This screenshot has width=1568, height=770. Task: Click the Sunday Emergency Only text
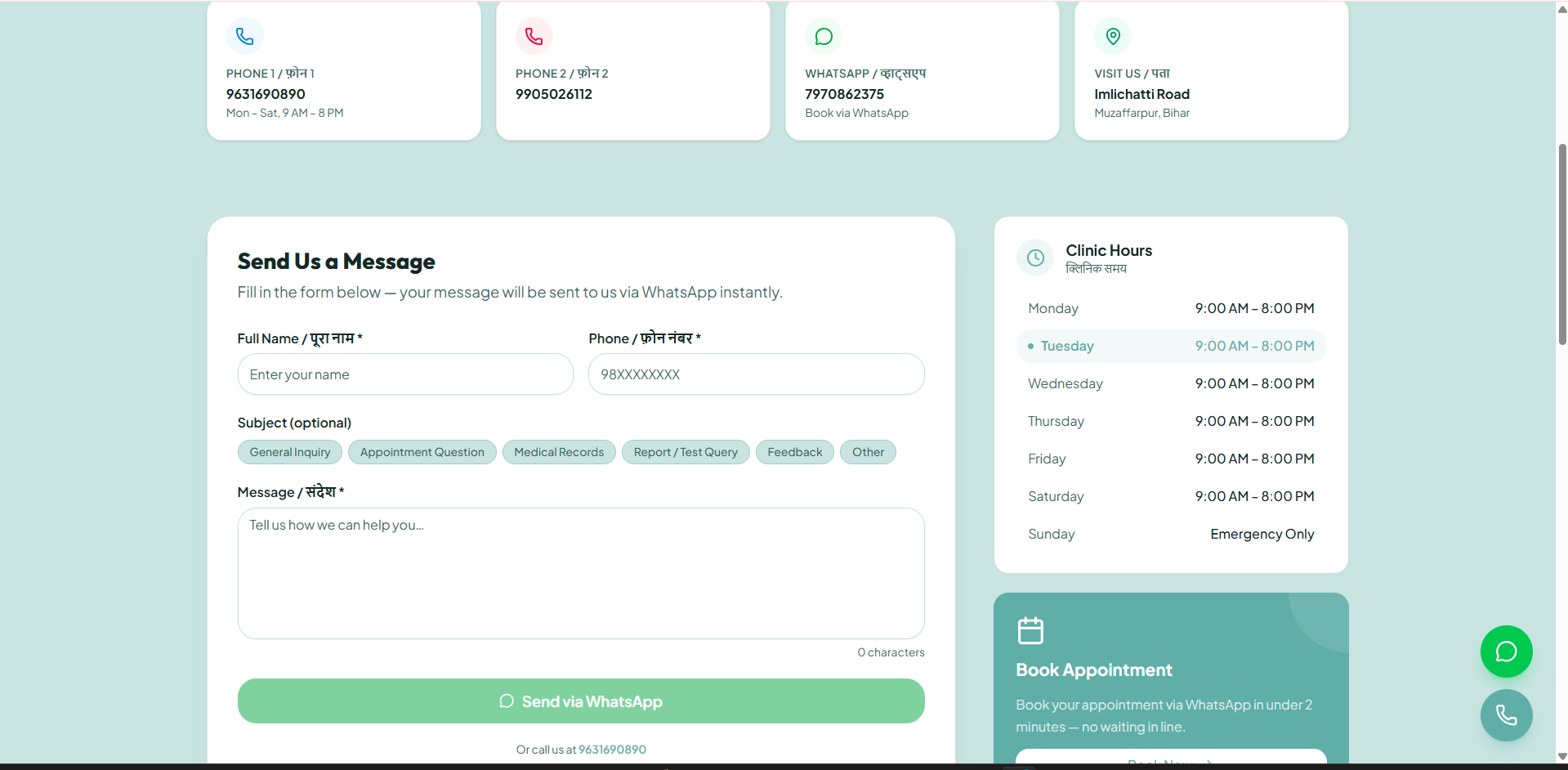point(1262,534)
